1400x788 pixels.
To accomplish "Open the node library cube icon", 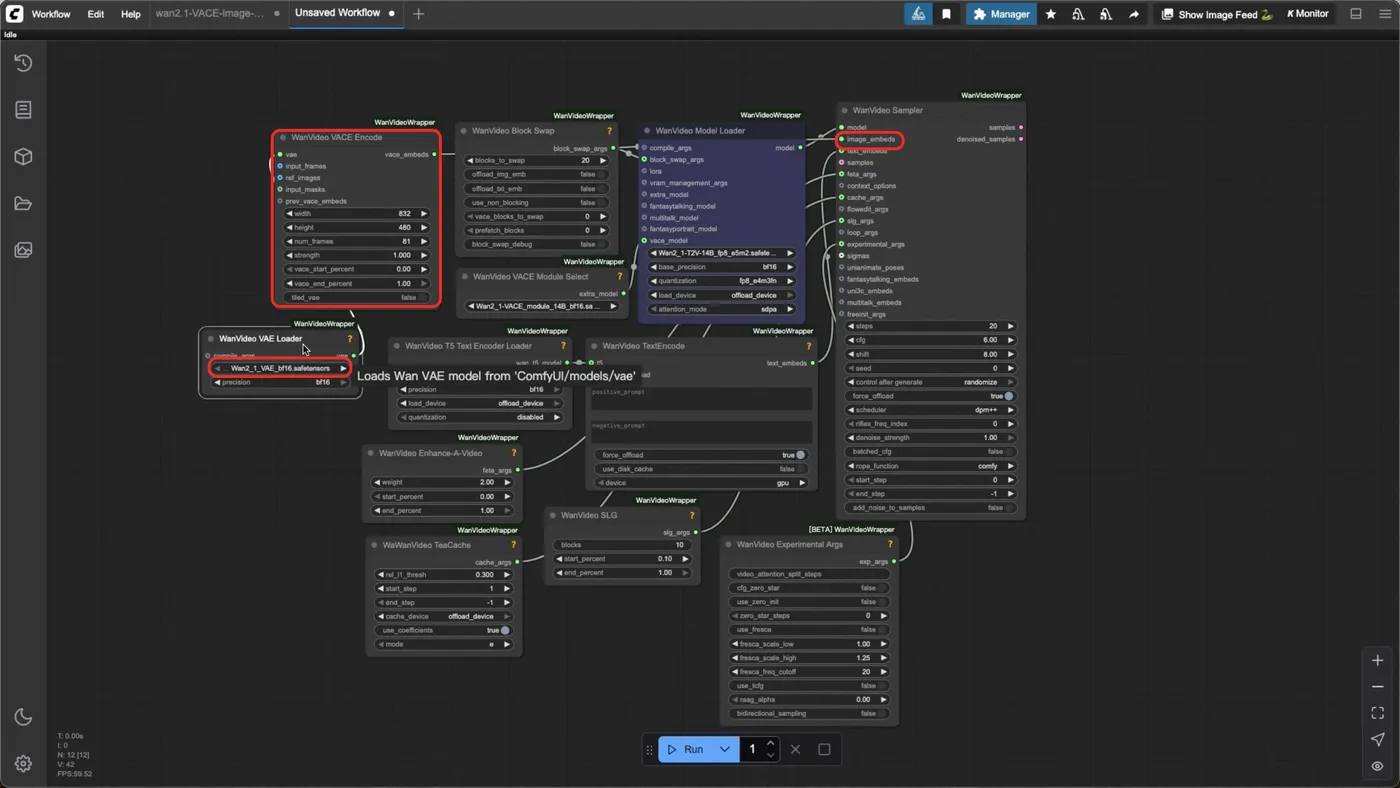I will pos(23,157).
